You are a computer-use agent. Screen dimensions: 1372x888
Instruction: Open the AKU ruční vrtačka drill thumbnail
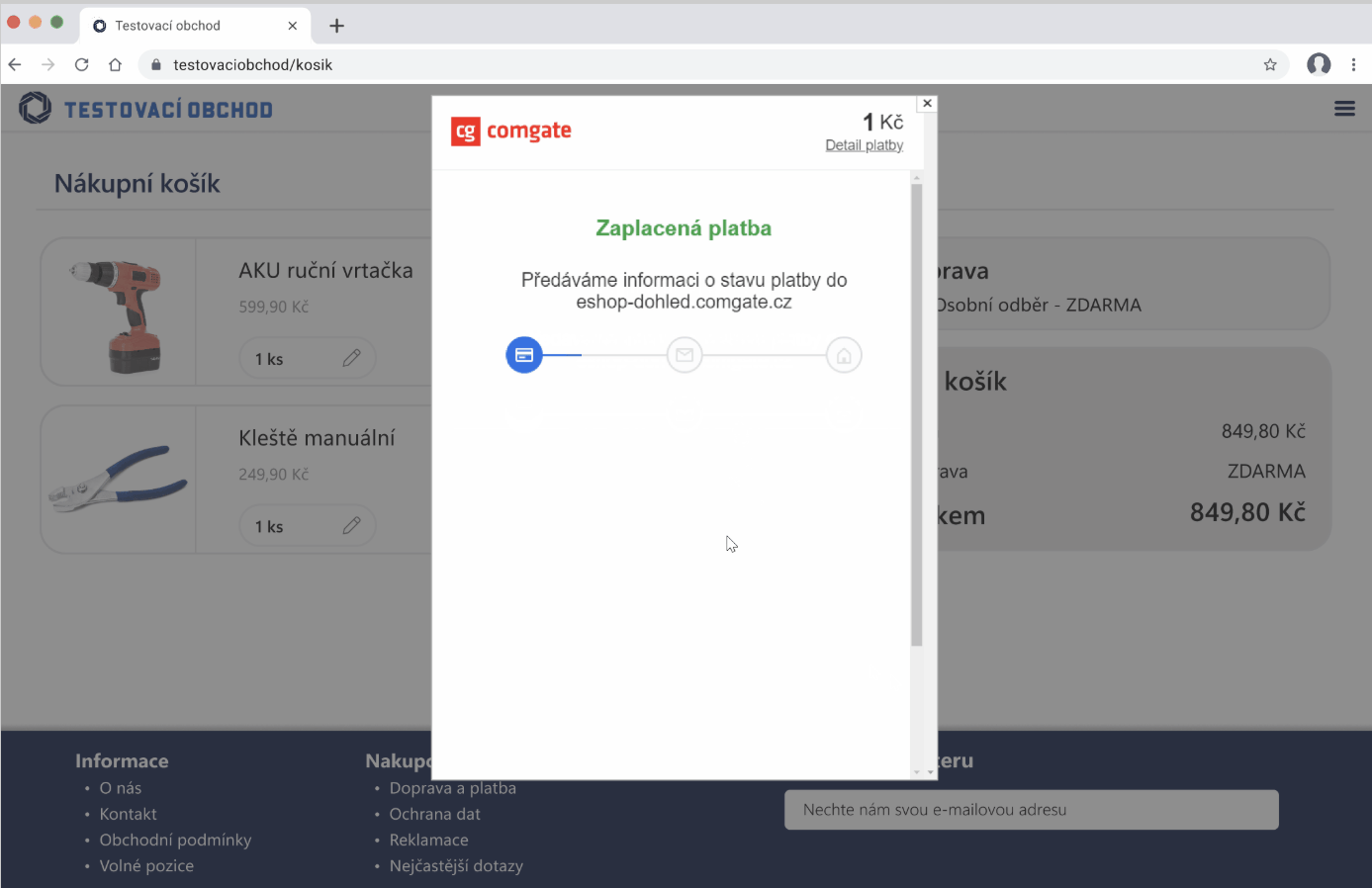pos(119,313)
